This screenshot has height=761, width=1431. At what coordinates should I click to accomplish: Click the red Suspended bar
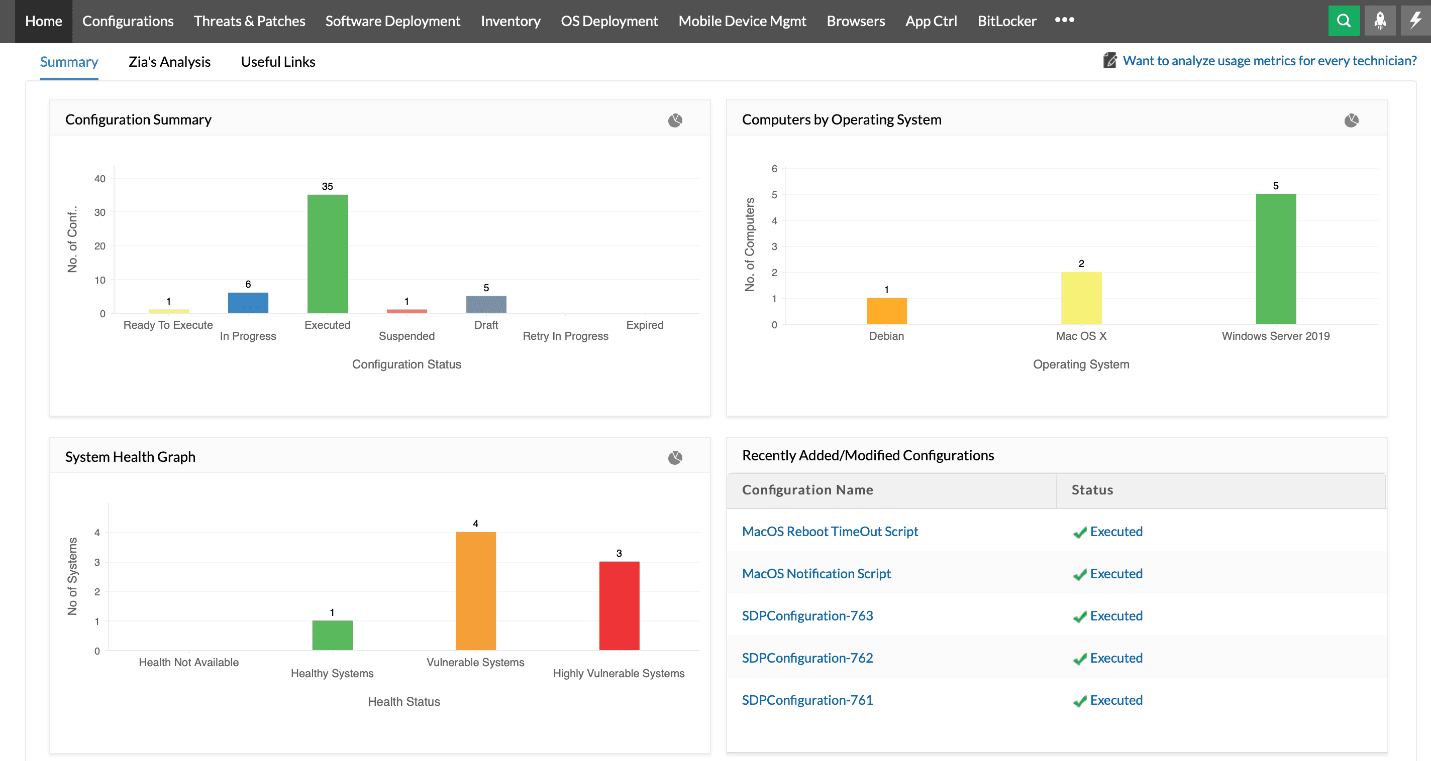tap(407, 311)
